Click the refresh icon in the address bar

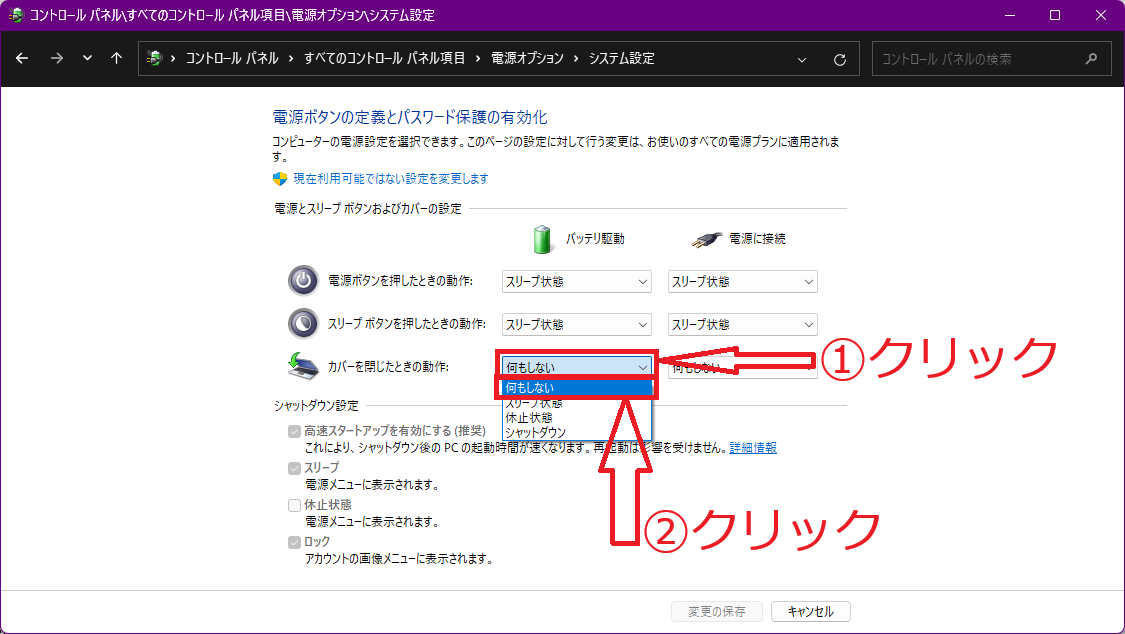(839, 58)
